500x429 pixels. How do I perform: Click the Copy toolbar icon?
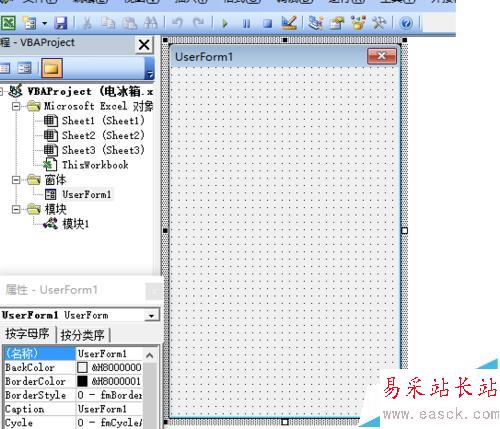point(108,23)
